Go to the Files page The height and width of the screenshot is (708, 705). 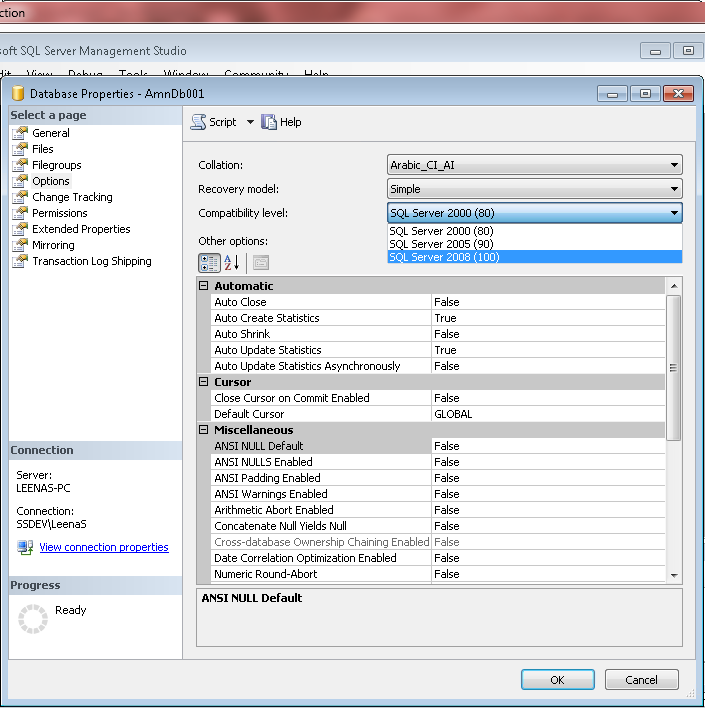42,149
